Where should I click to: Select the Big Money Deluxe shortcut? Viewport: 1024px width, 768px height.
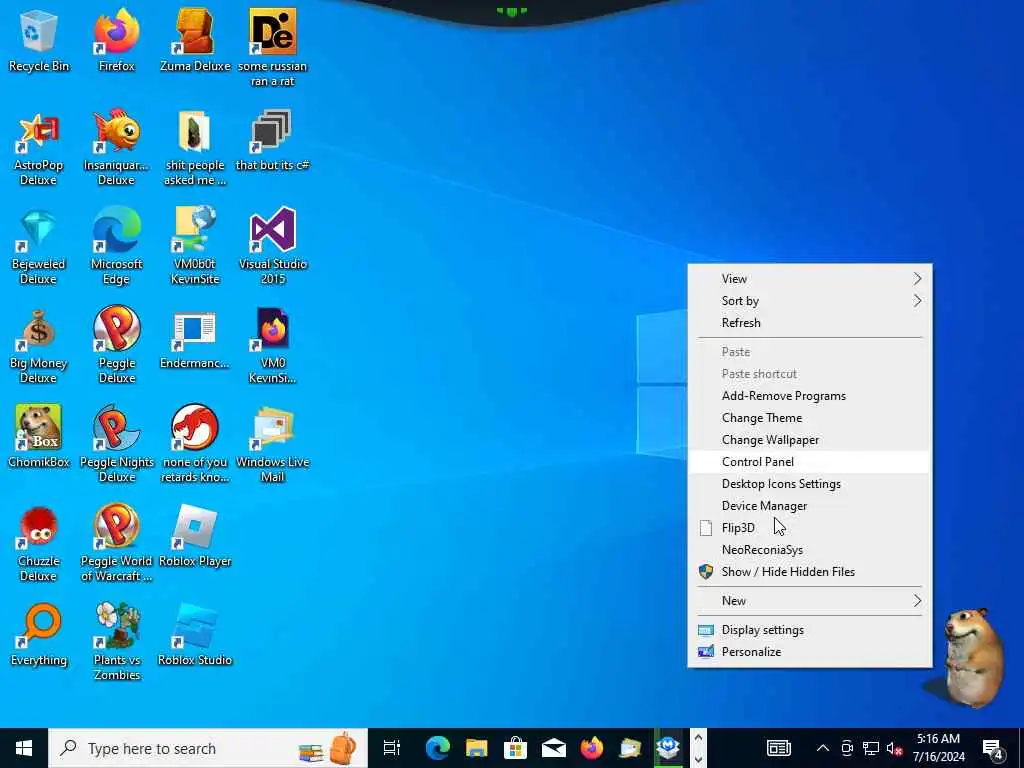click(39, 345)
